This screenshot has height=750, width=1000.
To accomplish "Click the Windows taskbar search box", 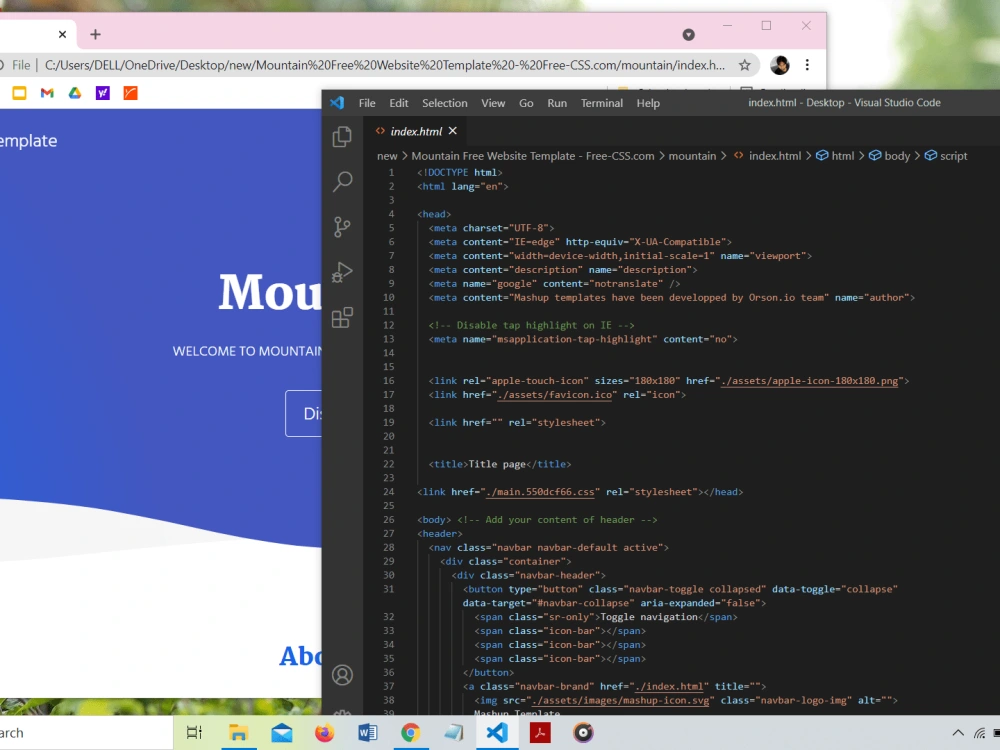I will click(x=86, y=733).
